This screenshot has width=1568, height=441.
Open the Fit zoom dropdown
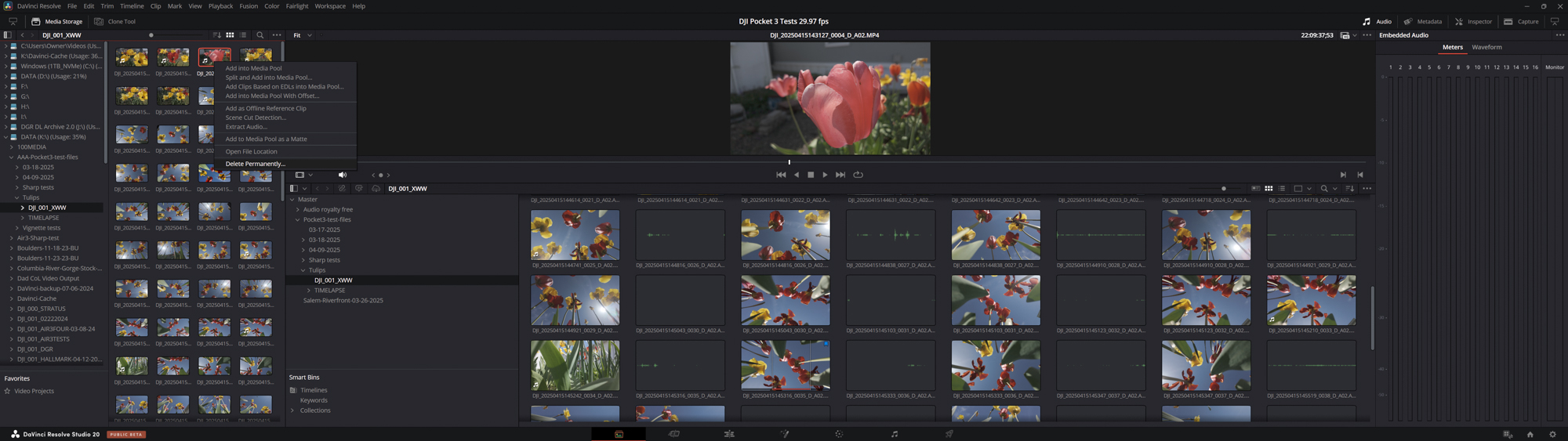(x=303, y=35)
